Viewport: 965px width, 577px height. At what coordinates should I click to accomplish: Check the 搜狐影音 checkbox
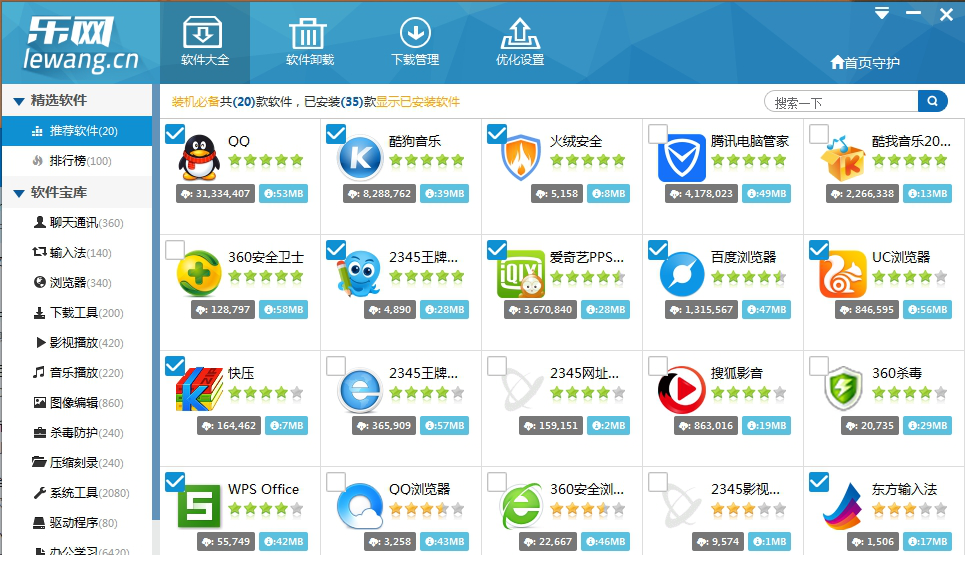658,366
